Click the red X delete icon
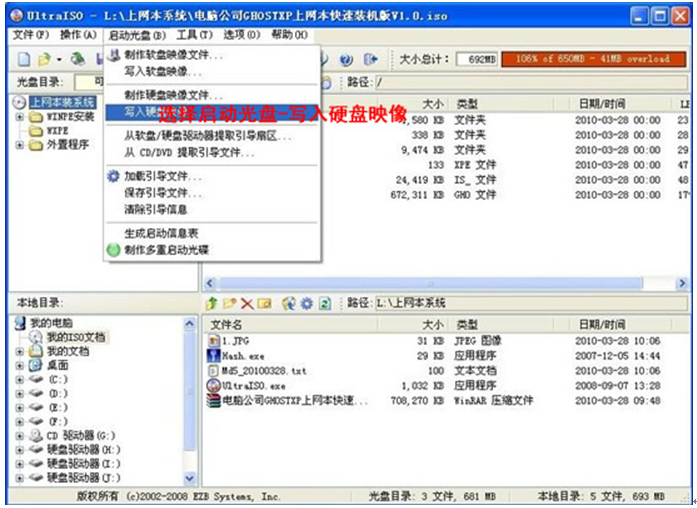 coord(247,304)
